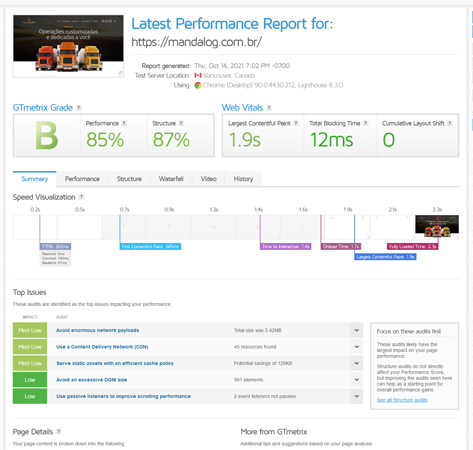473x450 pixels.
Task: Expand the efficient cache policy audit
Action: pos(356,363)
